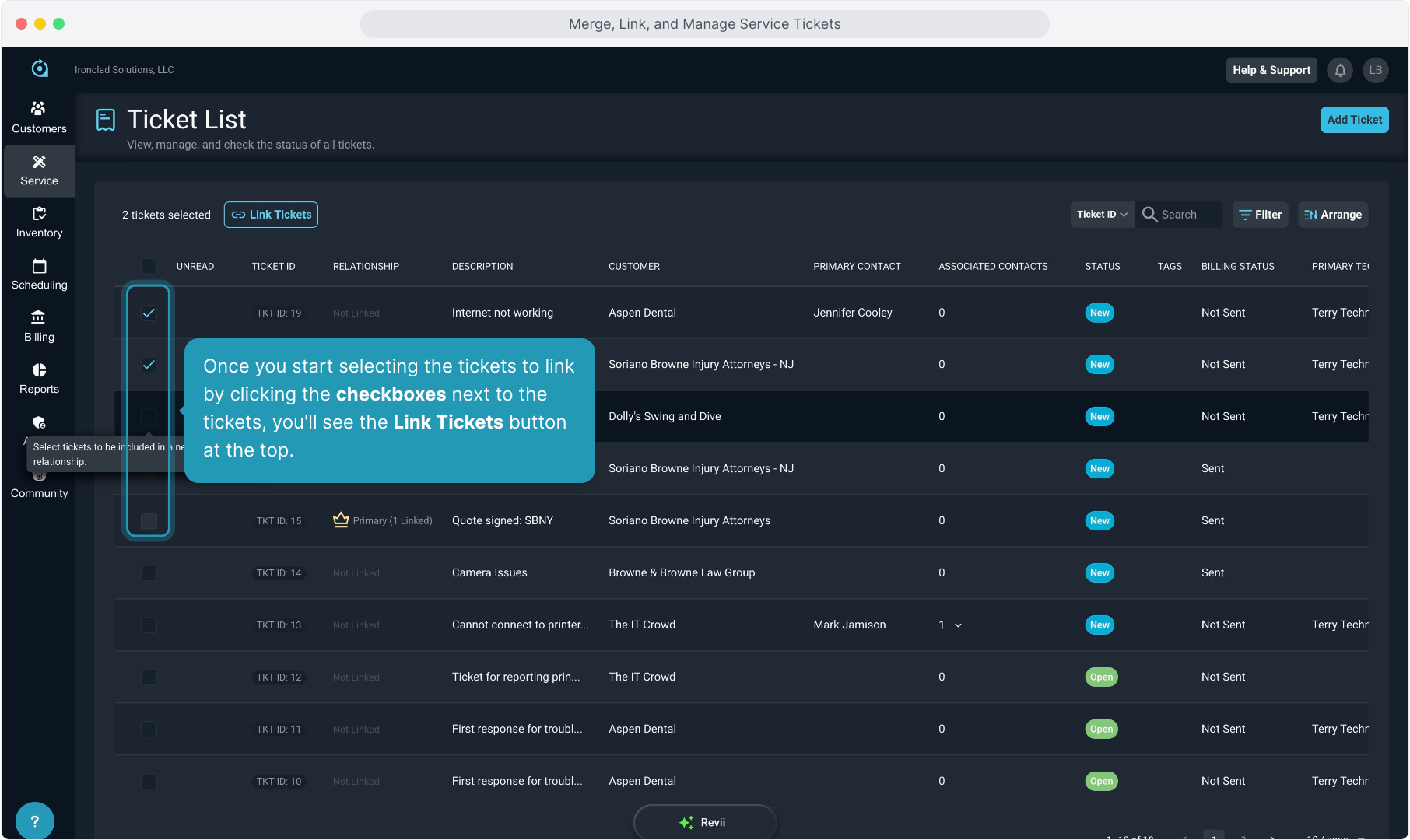This screenshot has width=1410, height=840.
Task: Click the Open status badge on ticket 12
Action: [x=1101, y=677]
